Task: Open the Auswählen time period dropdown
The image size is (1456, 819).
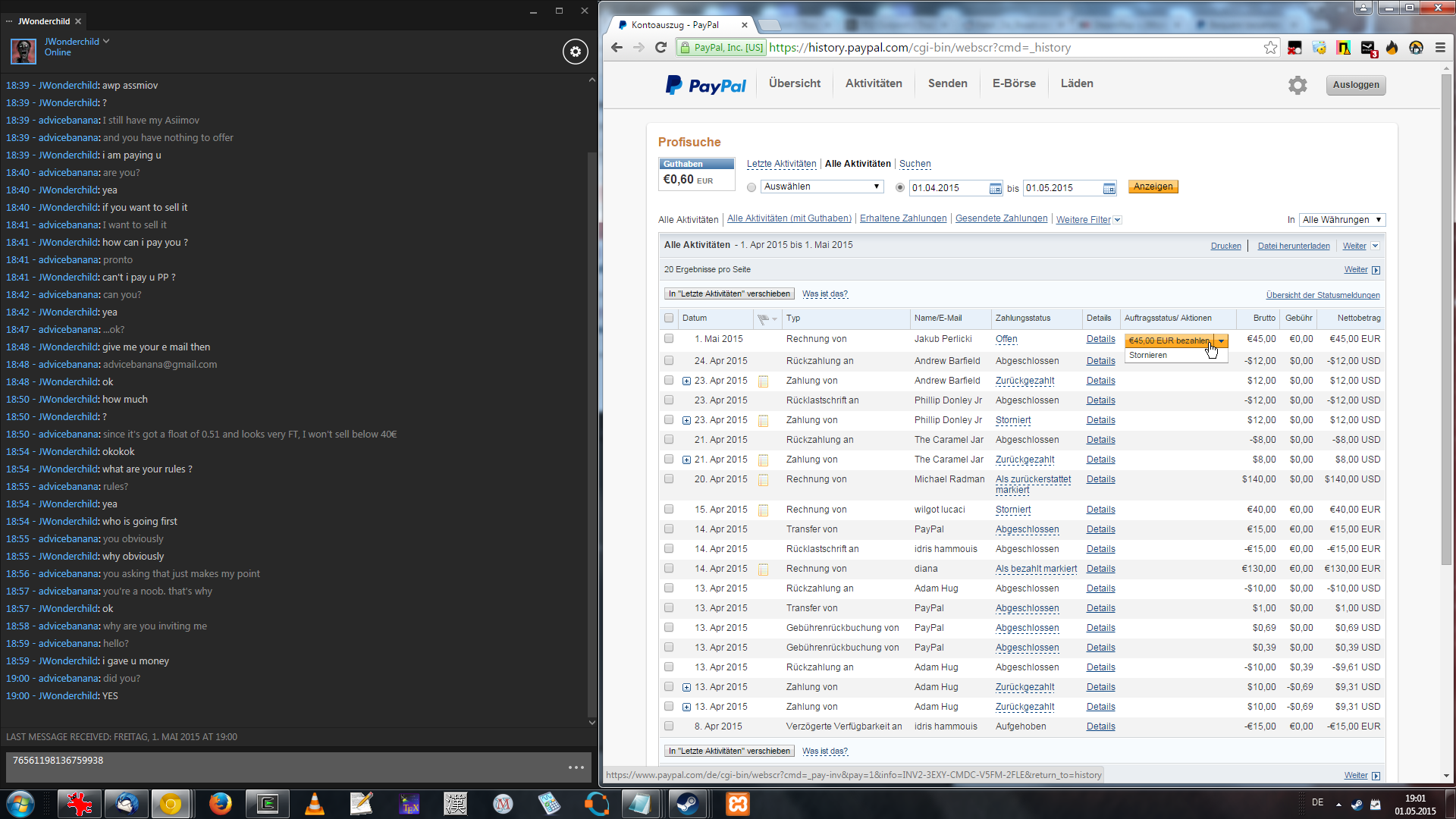Action: click(x=821, y=187)
